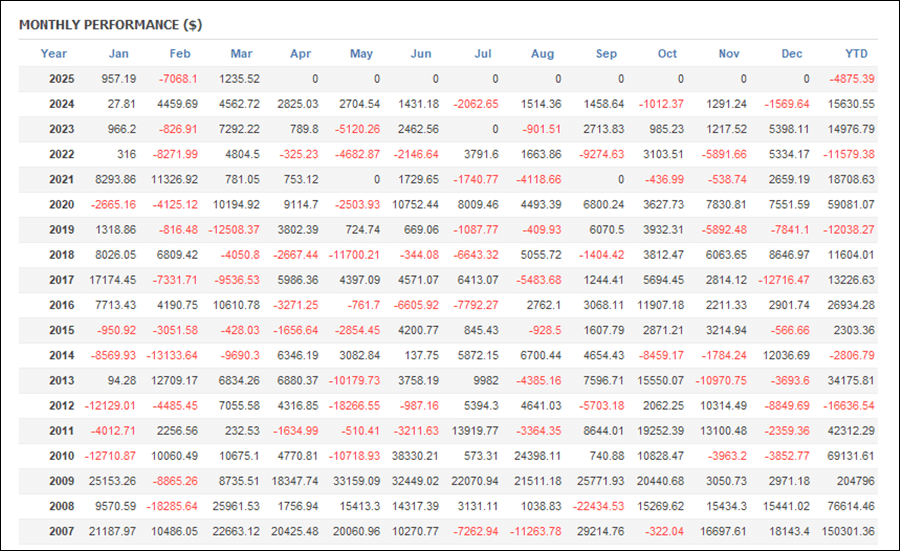Click the YTD column header

pos(856,53)
